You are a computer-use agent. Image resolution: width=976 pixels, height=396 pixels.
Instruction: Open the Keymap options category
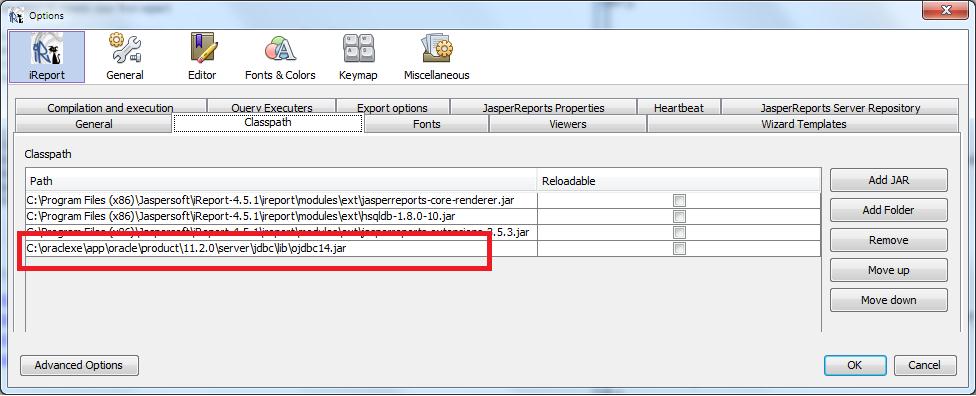point(358,57)
